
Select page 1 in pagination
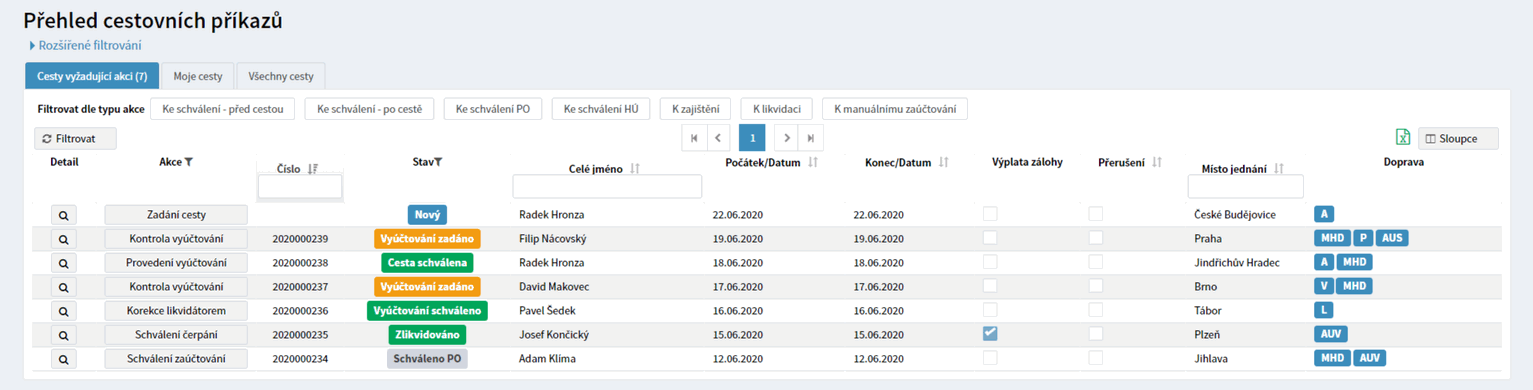pyautogui.click(x=752, y=138)
